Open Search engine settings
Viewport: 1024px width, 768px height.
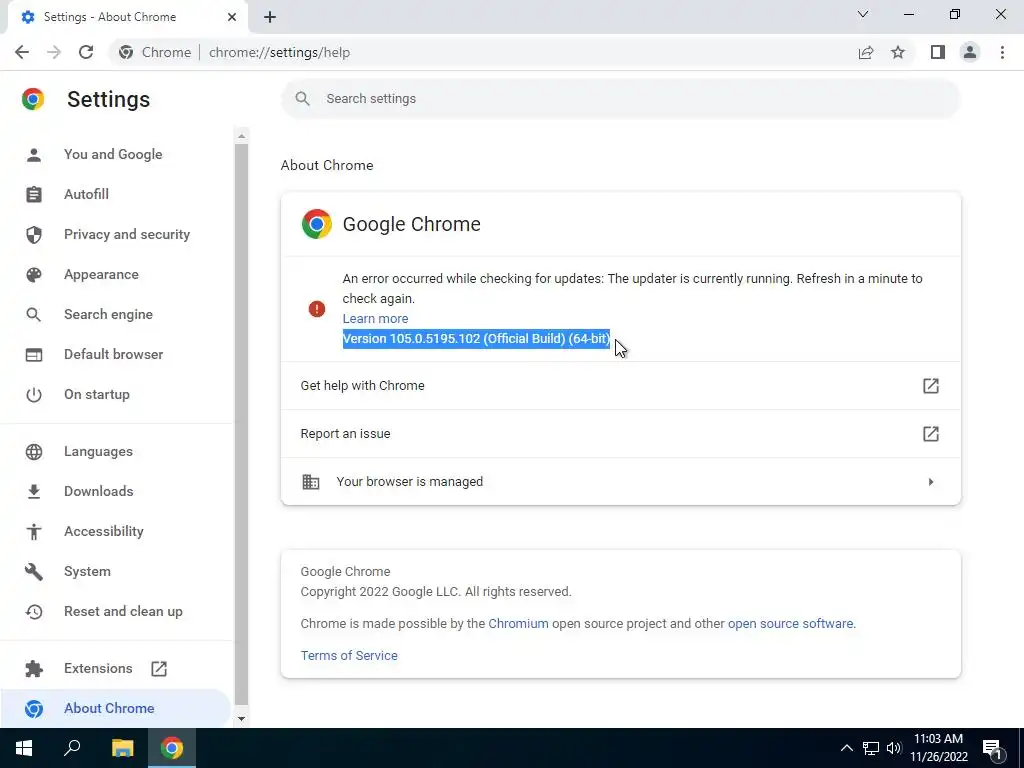click(108, 314)
